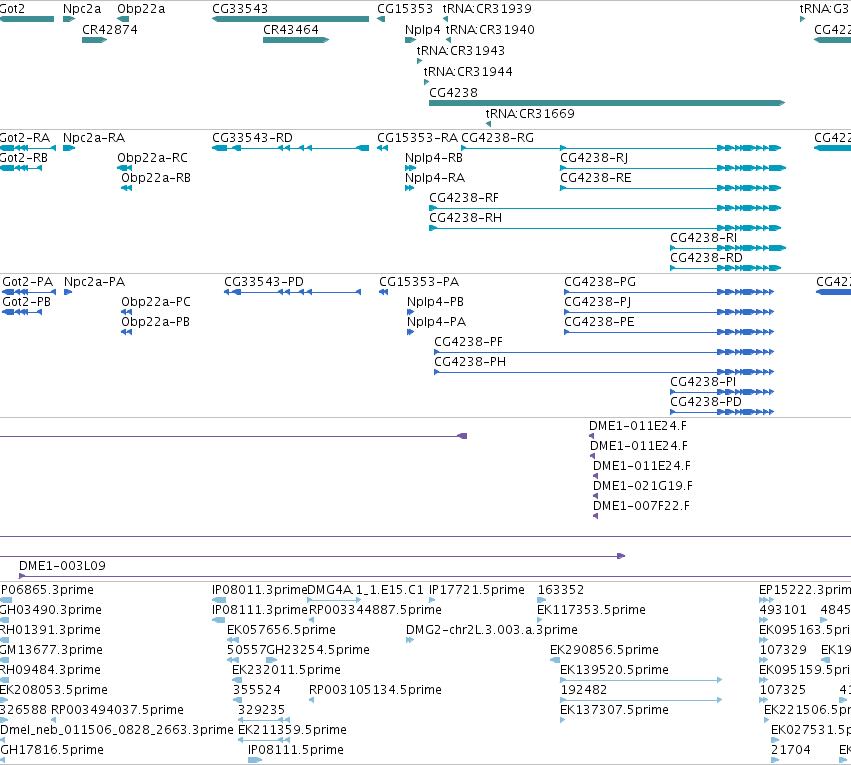Click the tRNA:CR31939 label
Screen dimensions: 851x765
pos(487,9)
